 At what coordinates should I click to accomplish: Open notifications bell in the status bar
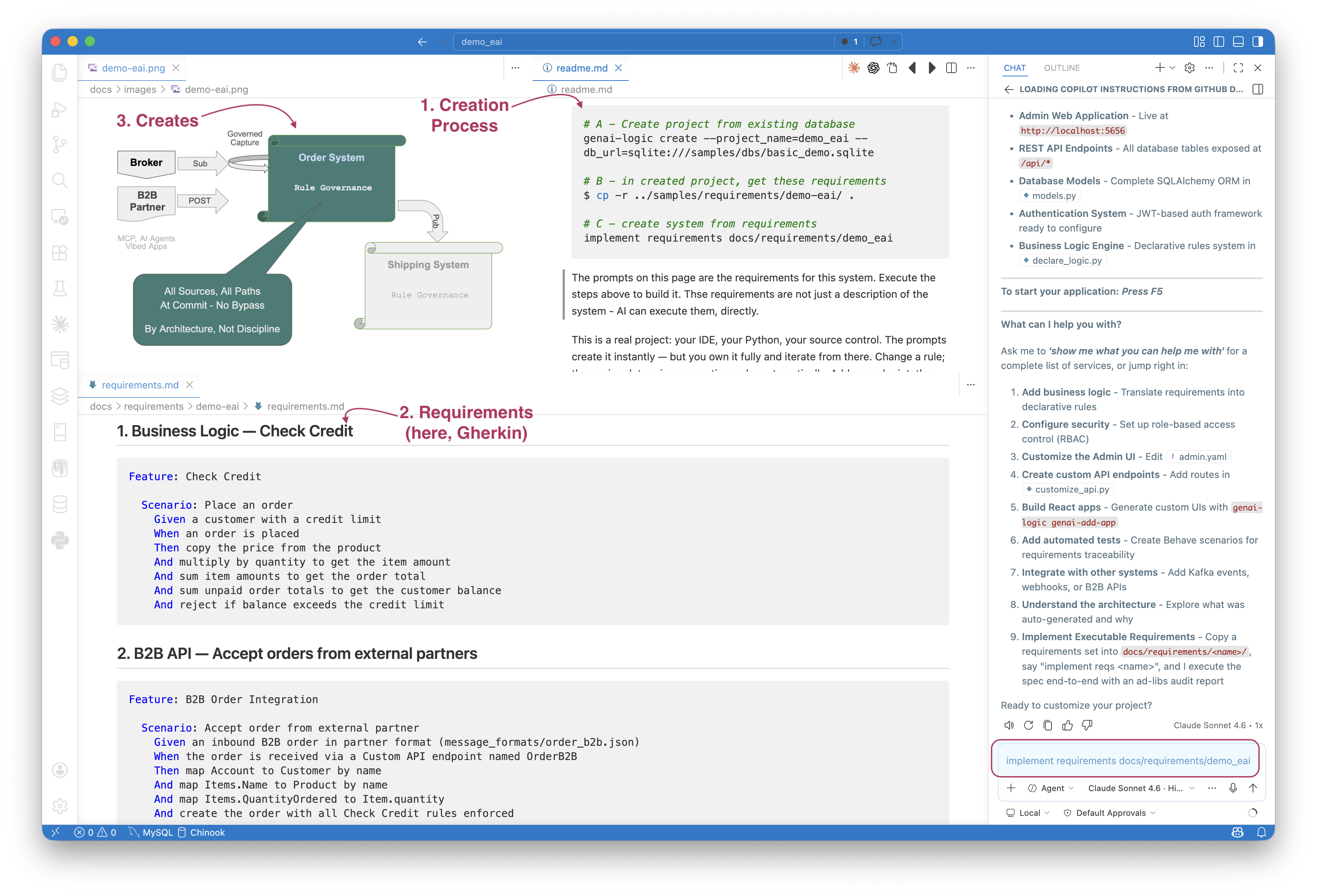coord(1262,833)
